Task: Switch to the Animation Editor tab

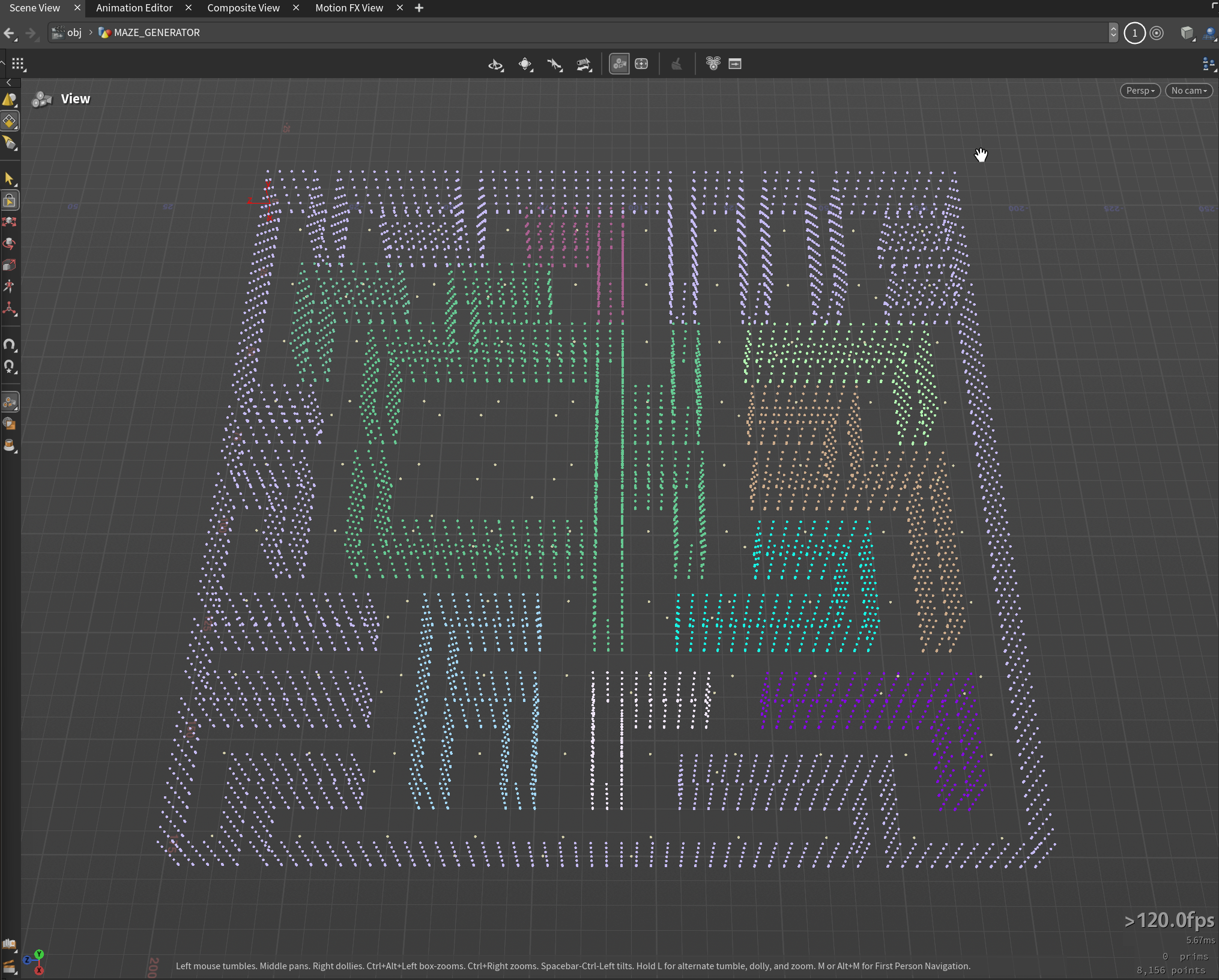Action: coord(134,8)
